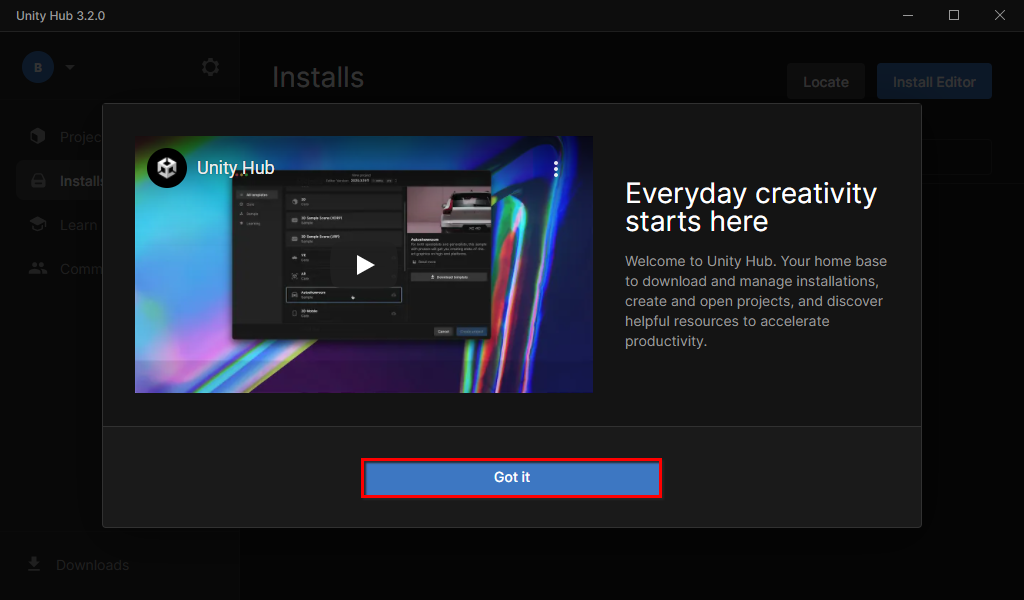Open the video's three-dot options menu
1024x600 pixels.
point(556,169)
